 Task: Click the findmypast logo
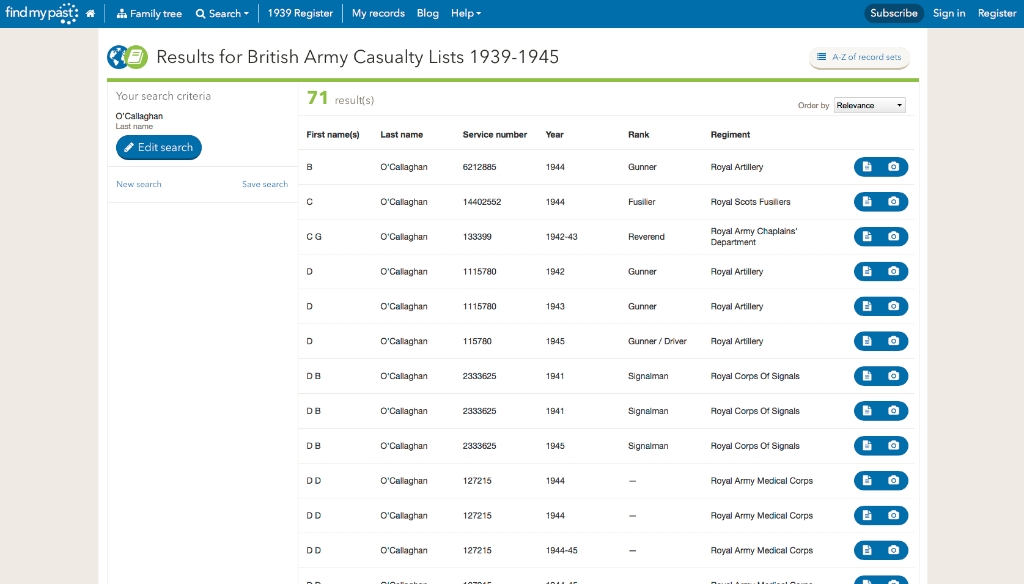(41, 14)
